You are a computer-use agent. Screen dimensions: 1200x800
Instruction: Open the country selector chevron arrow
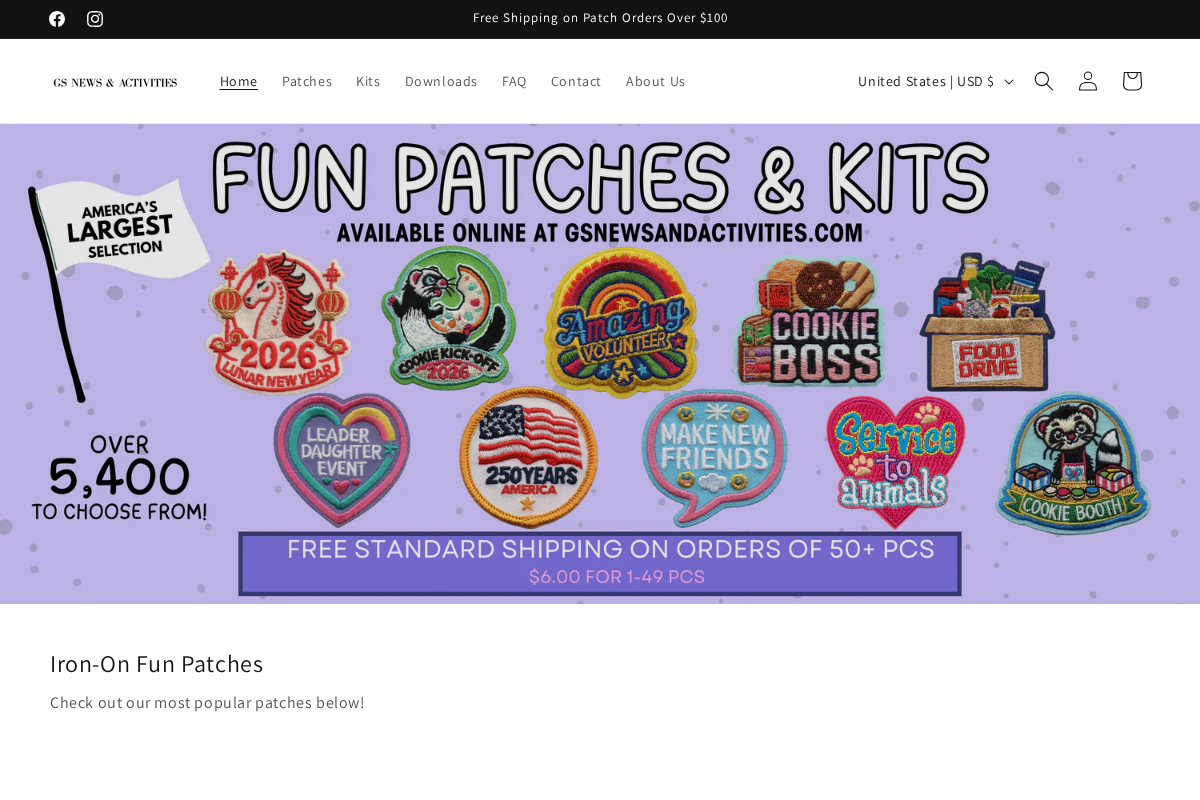click(x=1009, y=81)
